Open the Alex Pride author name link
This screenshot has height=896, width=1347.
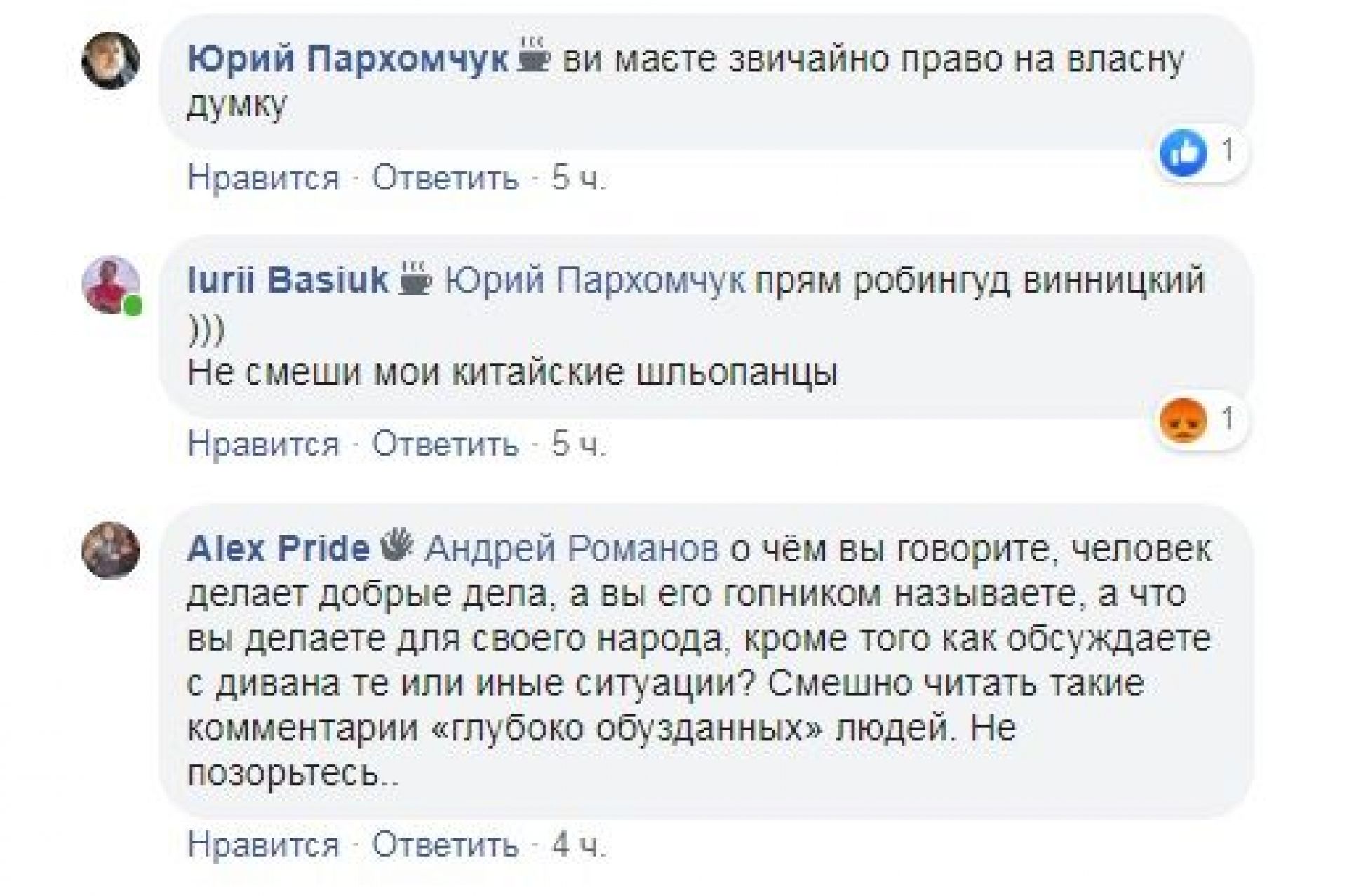point(279,548)
